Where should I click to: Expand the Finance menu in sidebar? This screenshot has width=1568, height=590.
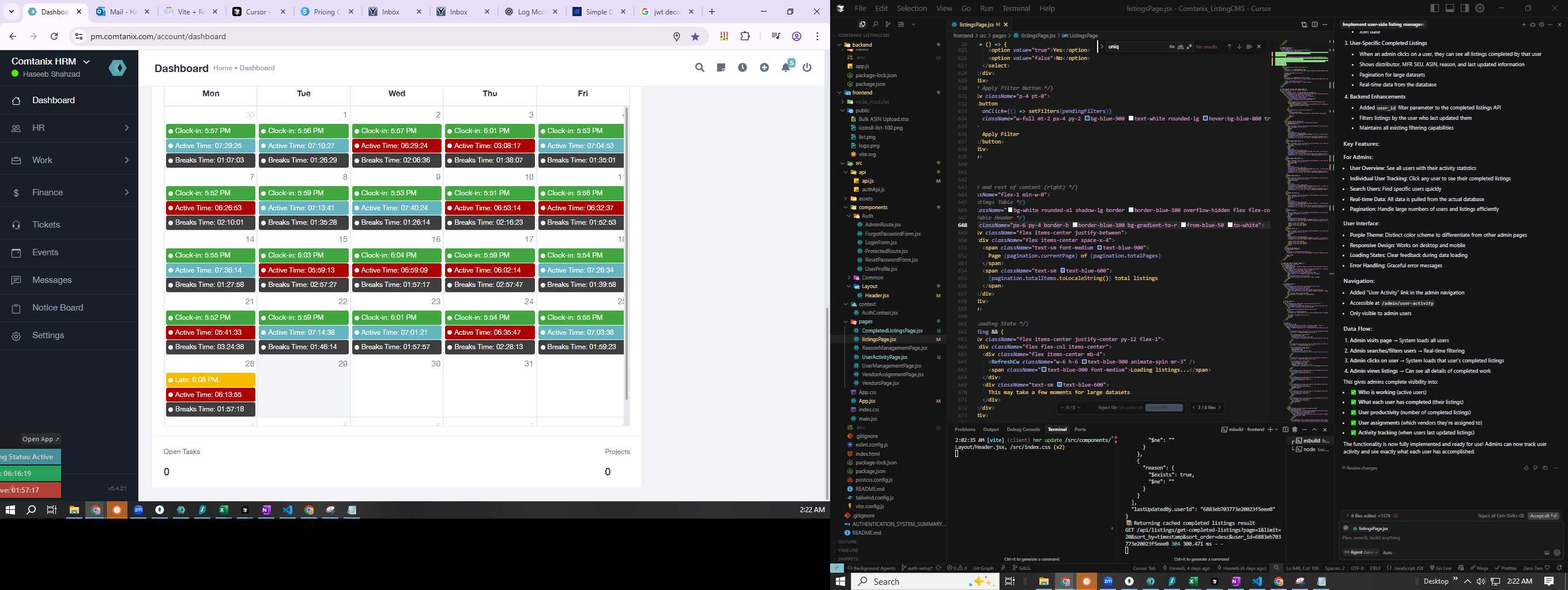click(69, 192)
